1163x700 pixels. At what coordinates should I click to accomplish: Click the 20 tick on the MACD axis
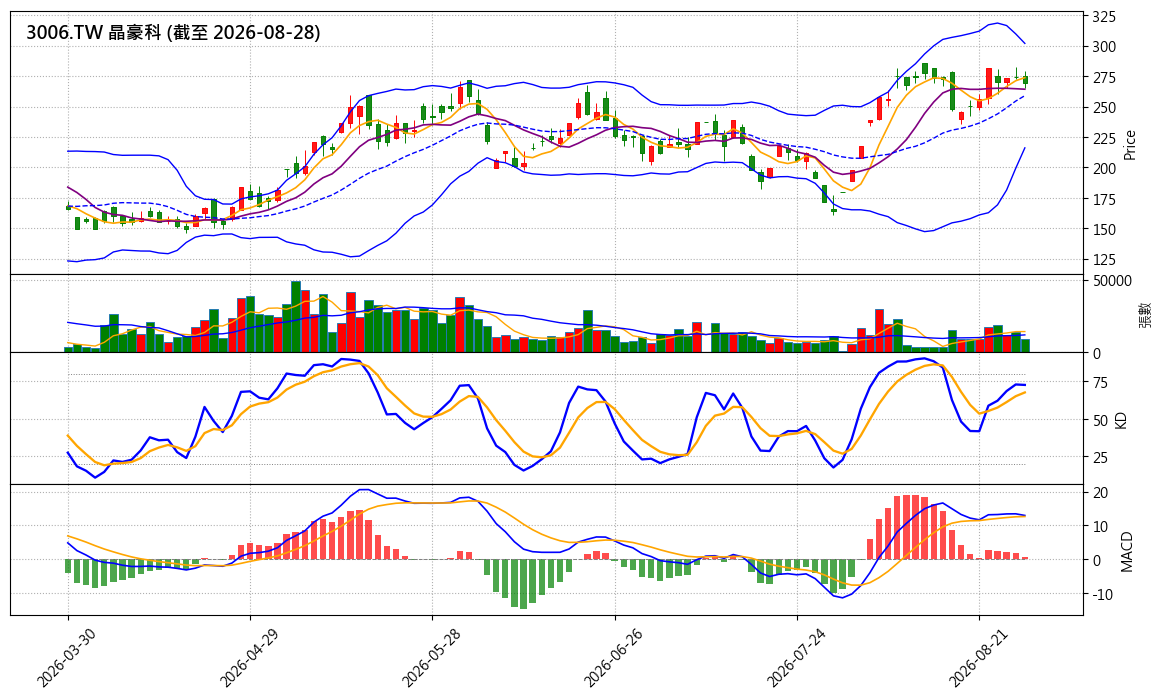[x=1101, y=492]
